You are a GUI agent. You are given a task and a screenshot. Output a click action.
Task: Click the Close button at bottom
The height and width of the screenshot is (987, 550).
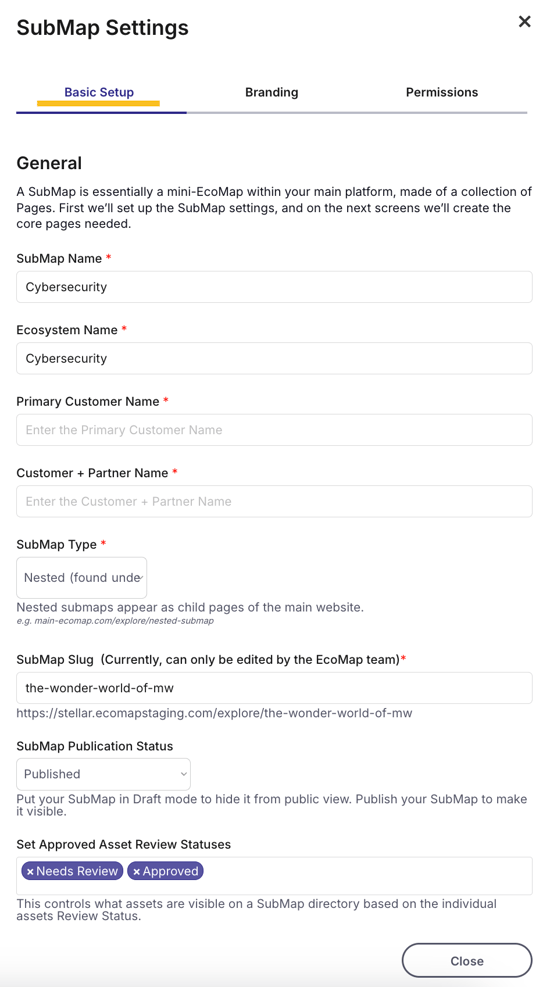point(467,961)
